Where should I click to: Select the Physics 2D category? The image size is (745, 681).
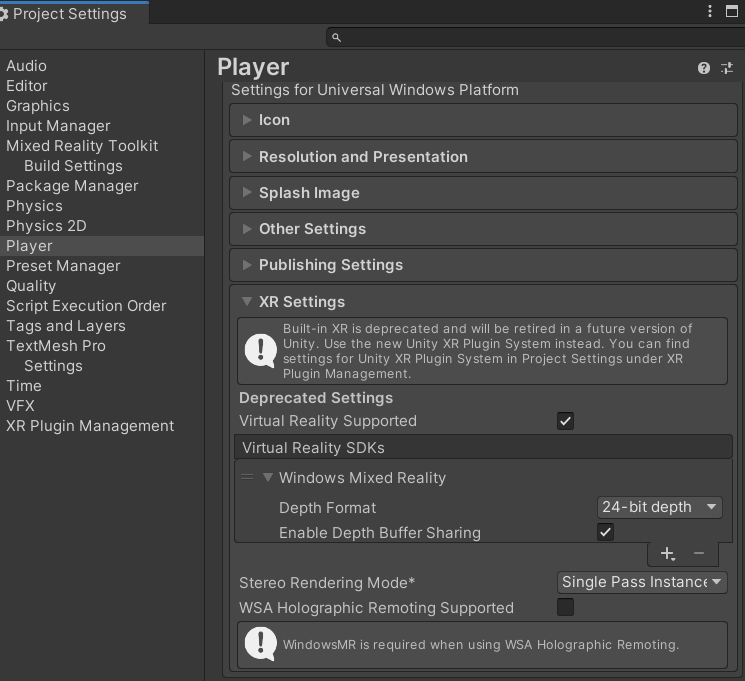coord(46,226)
